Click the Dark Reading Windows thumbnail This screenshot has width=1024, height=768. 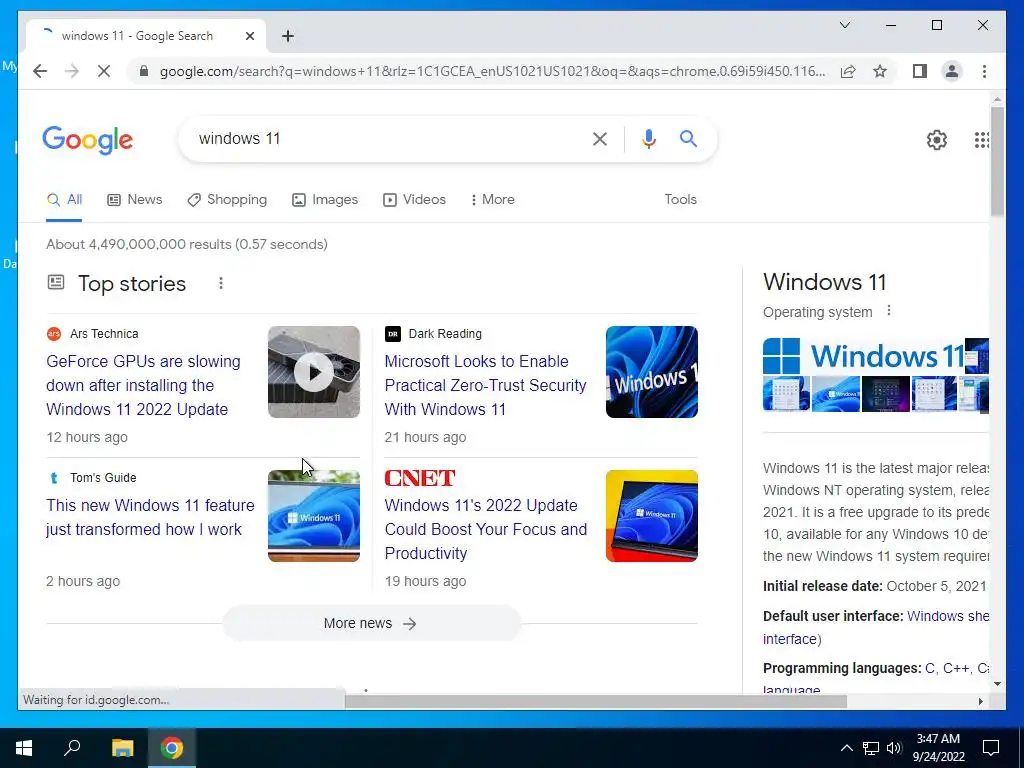[652, 372]
